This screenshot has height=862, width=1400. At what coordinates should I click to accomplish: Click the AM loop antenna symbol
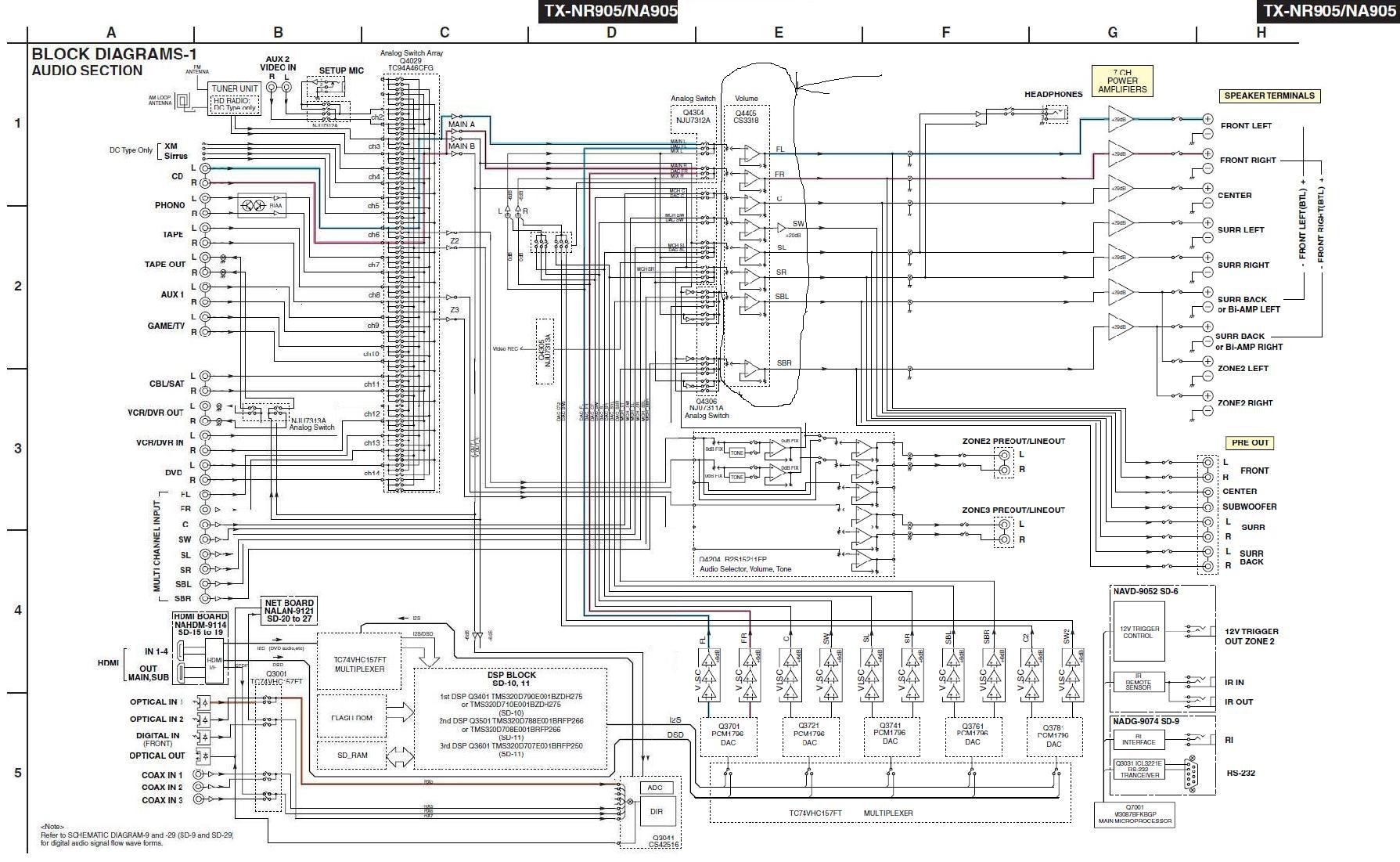[x=182, y=101]
